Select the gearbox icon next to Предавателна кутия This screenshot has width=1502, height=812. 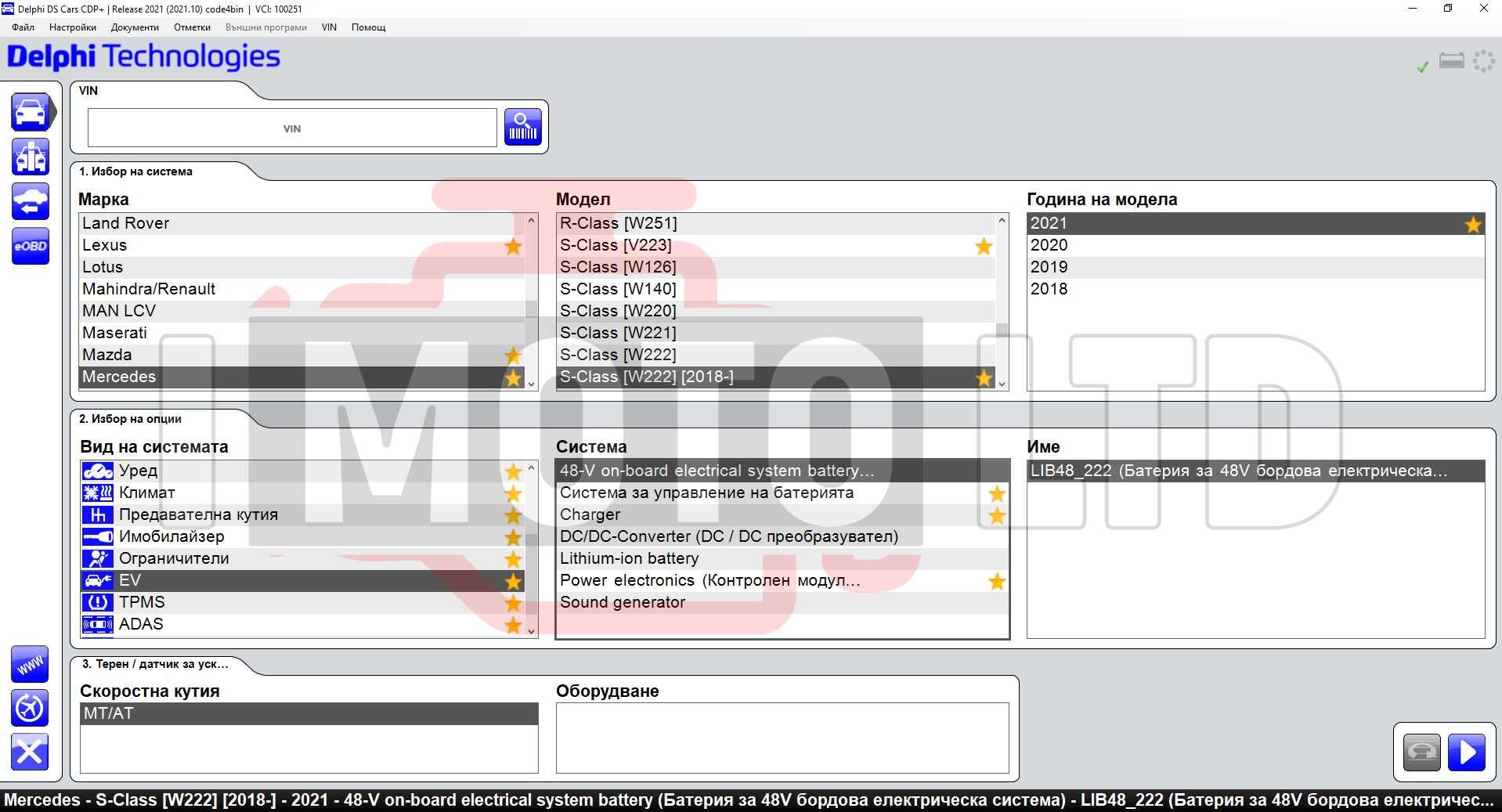98,515
